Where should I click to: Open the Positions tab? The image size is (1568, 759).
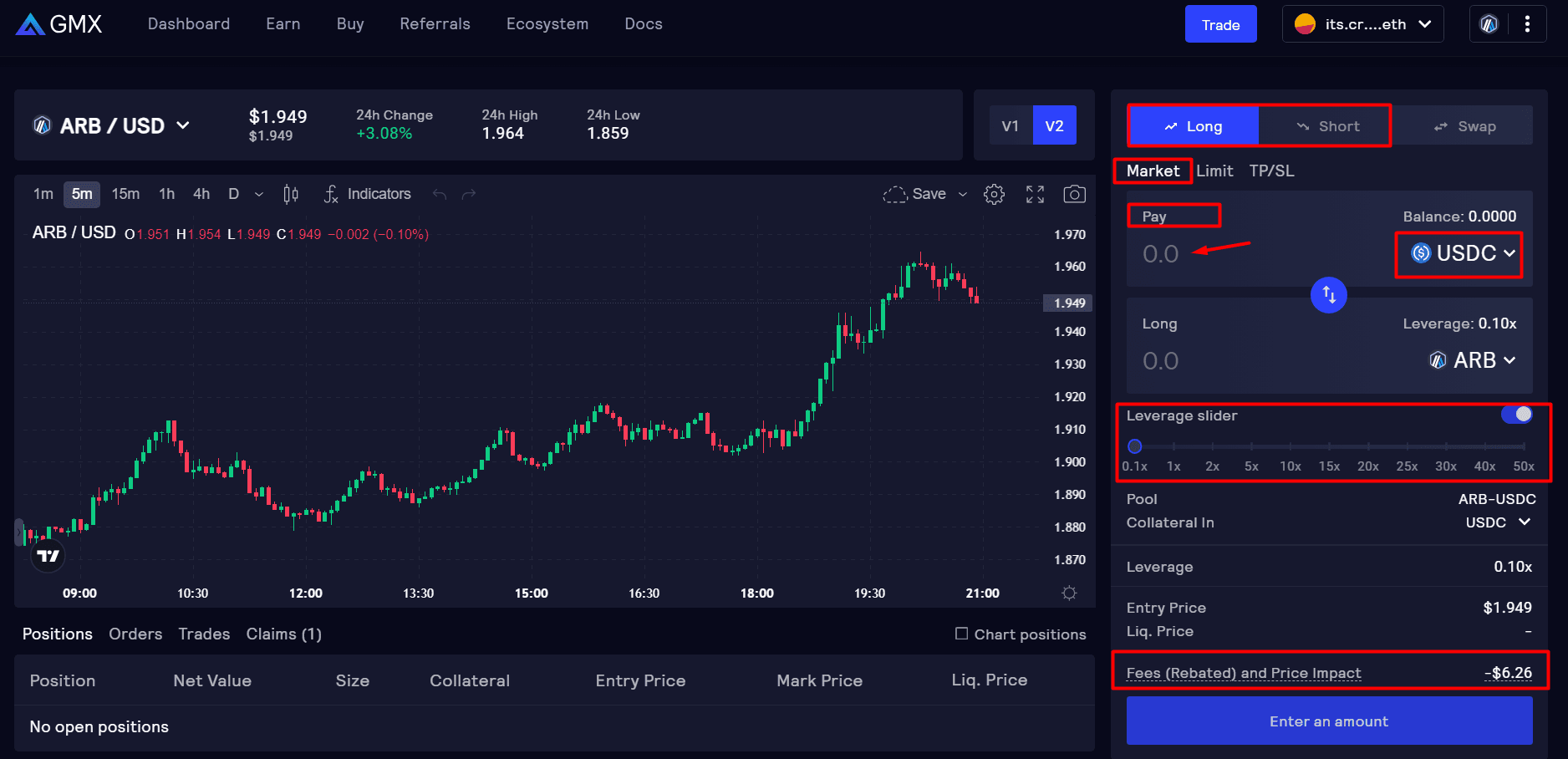pyautogui.click(x=58, y=634)
